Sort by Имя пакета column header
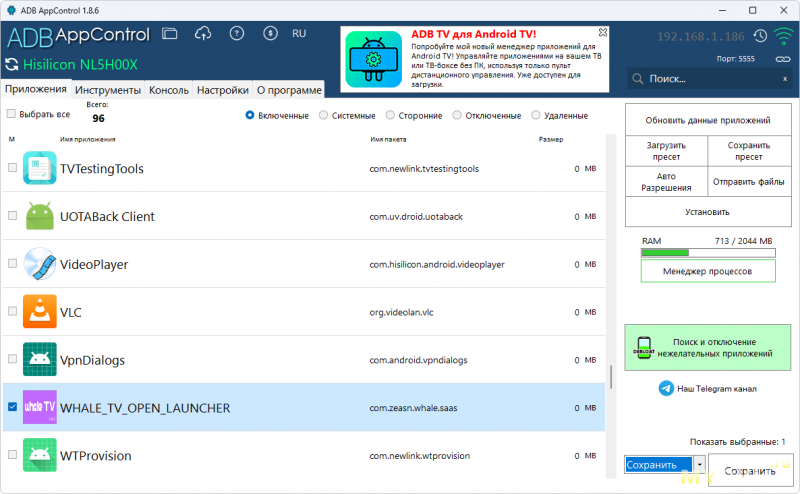Screen dimensions: 800x494 (388, 139)
